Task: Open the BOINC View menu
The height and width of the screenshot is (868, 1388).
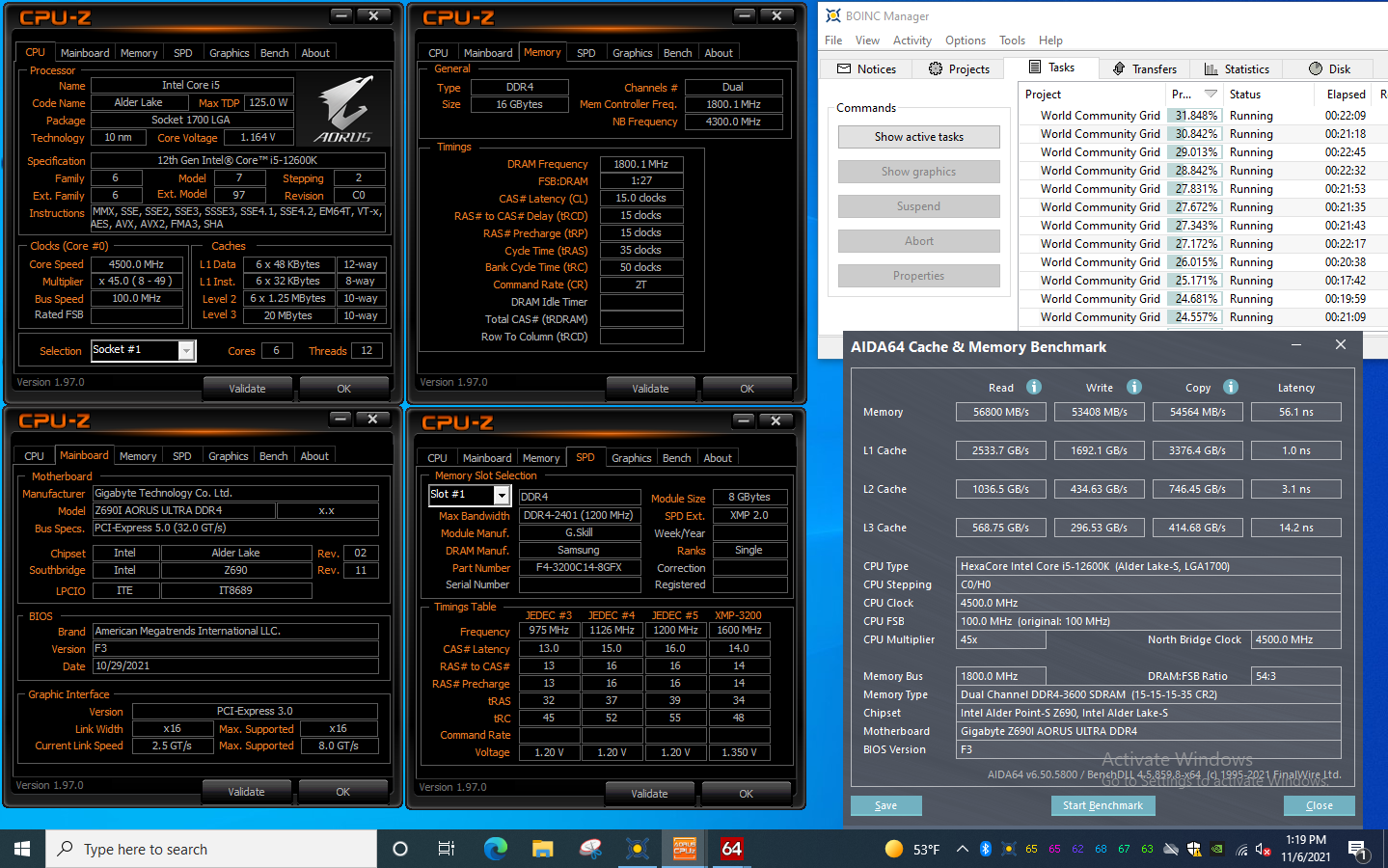Action: (867, 41)
